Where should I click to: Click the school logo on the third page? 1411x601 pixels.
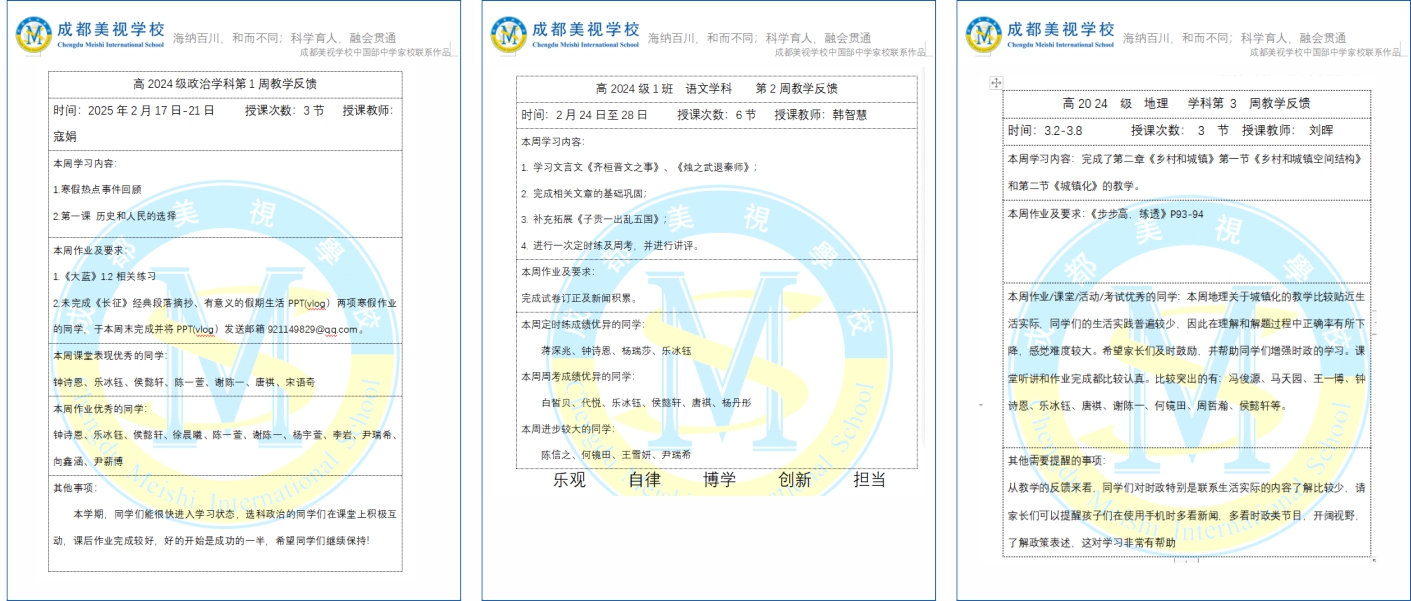click(x=984, y=35)
